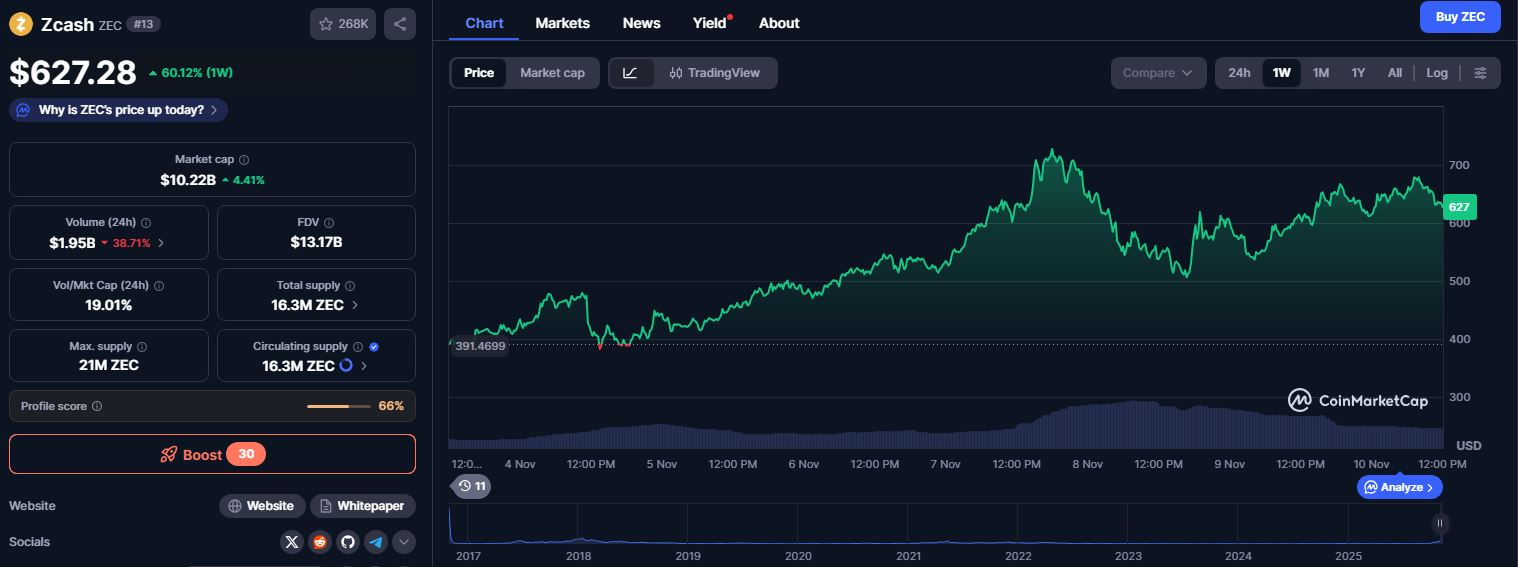
Task: Open the X (Twitter) social link
Action: pos(291,542)
